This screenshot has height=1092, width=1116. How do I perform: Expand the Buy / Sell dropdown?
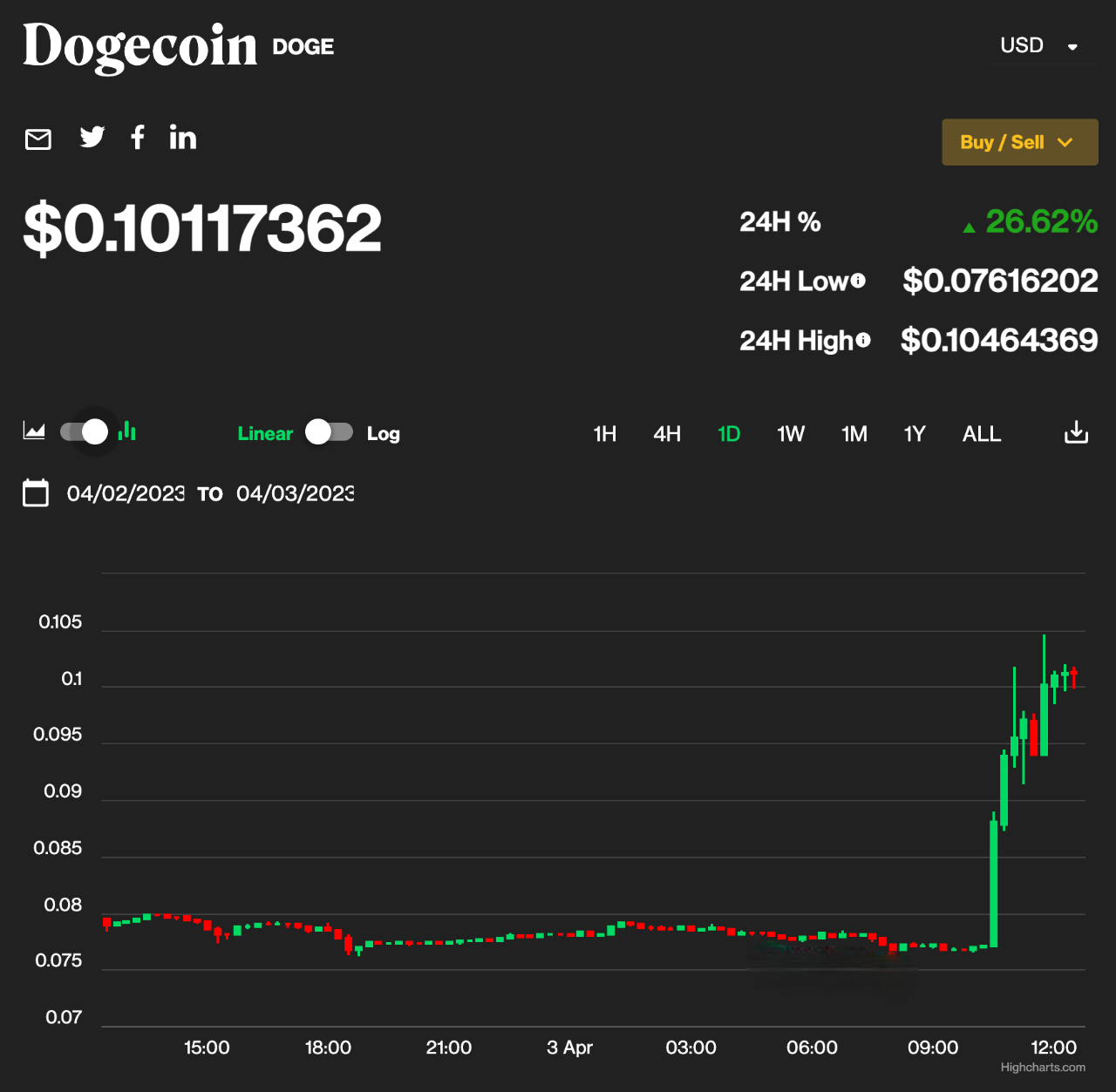point(1020,142)
